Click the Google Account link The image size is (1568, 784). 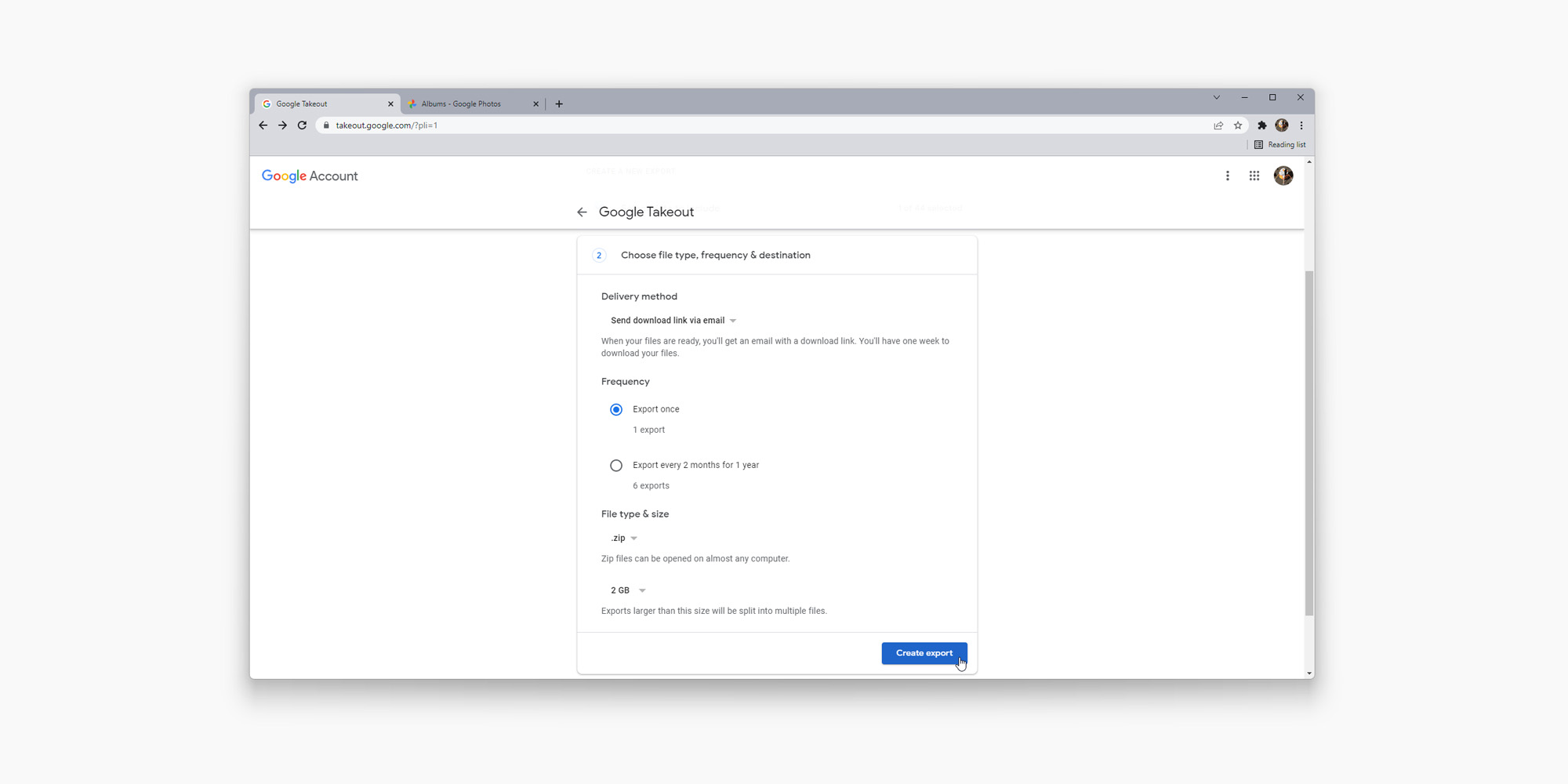pos(309,176)
